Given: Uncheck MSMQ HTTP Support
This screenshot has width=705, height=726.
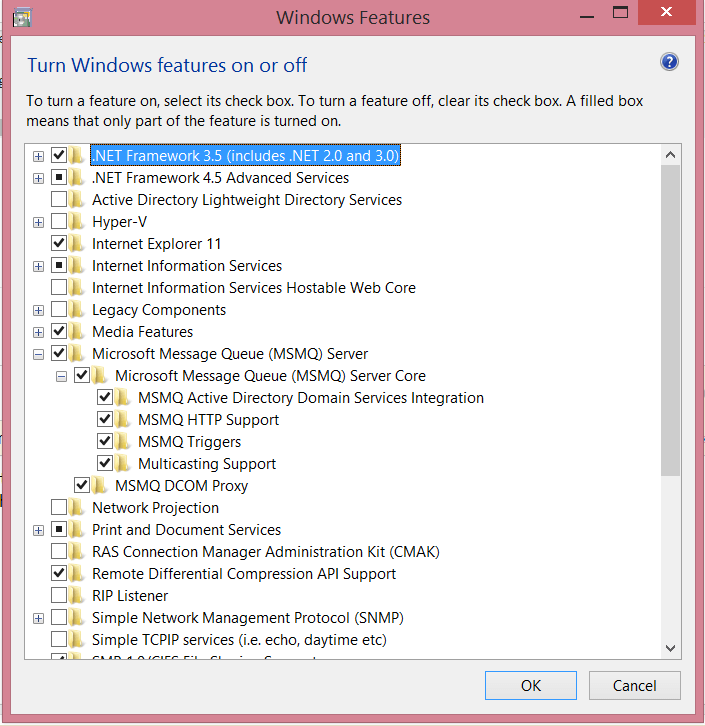Looking at the screenshot, I should (105, 419).
